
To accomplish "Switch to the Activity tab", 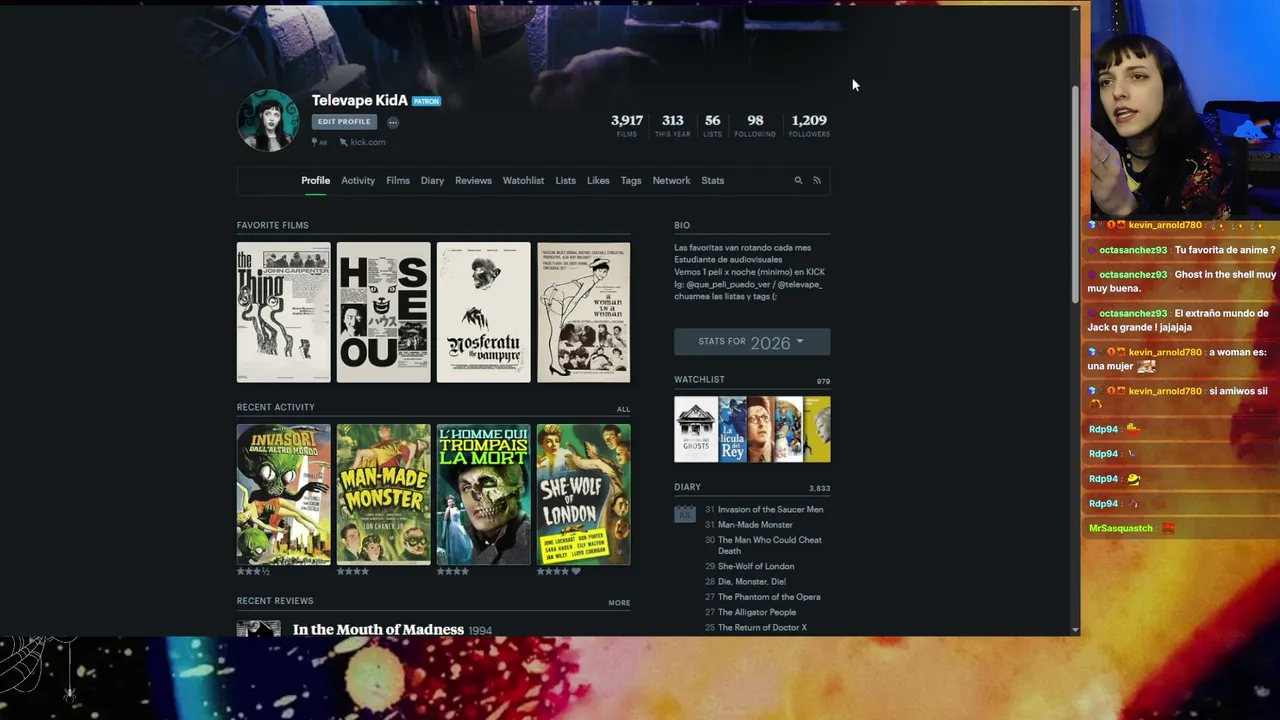I will [358, 181].
